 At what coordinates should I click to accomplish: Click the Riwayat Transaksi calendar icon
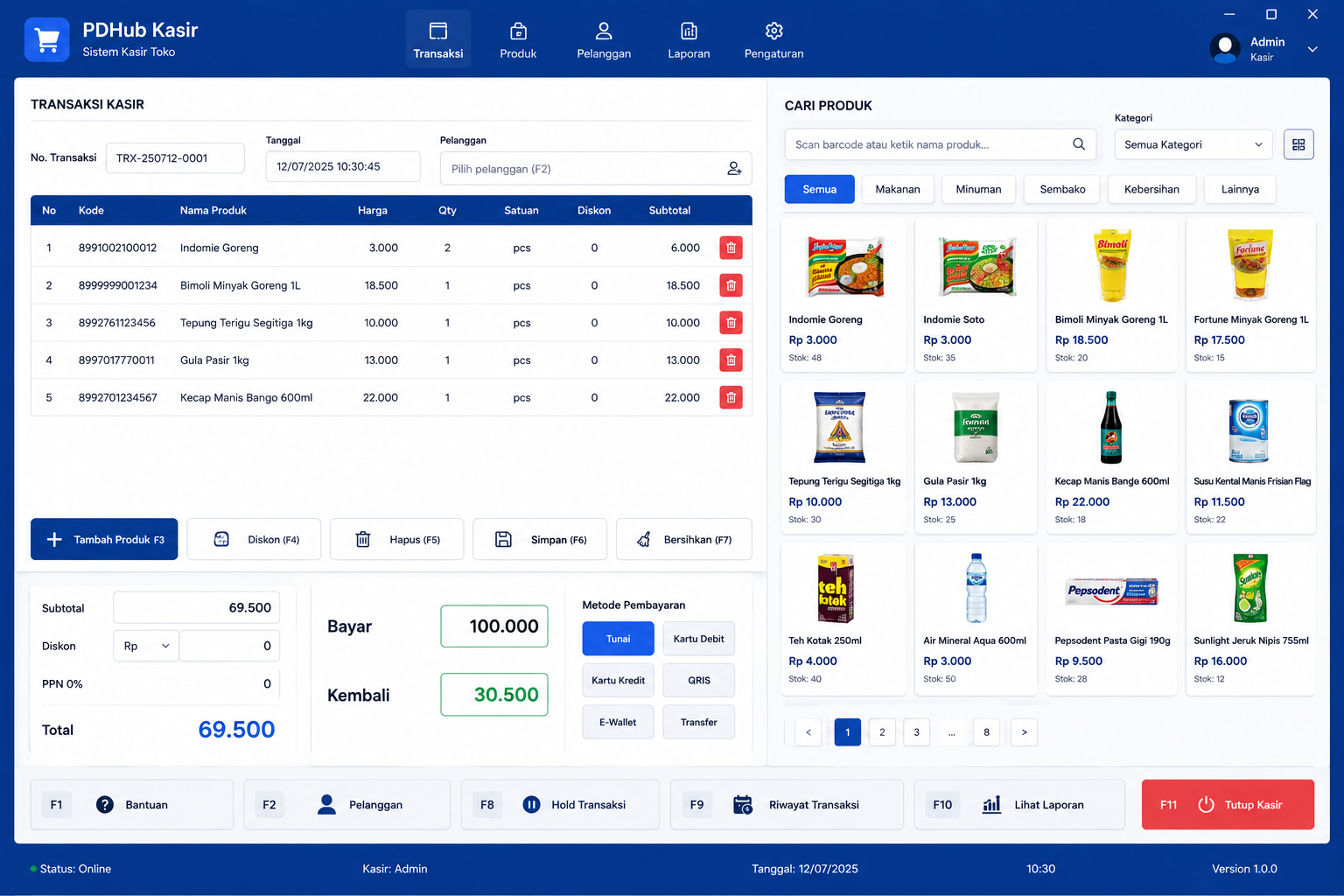pyautogui.click(x=743, y=804)
